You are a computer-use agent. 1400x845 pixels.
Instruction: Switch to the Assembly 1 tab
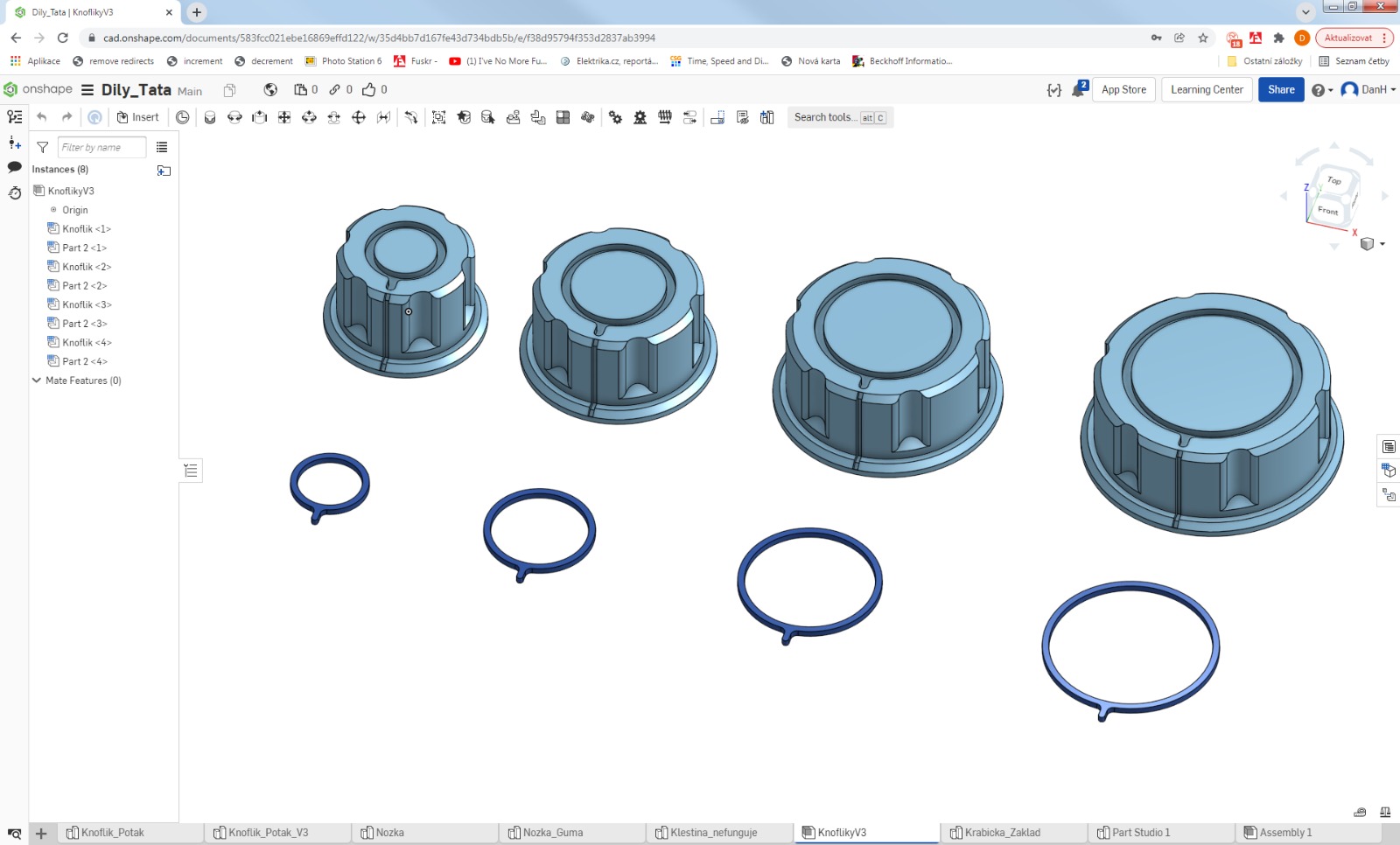(1284, 833)
